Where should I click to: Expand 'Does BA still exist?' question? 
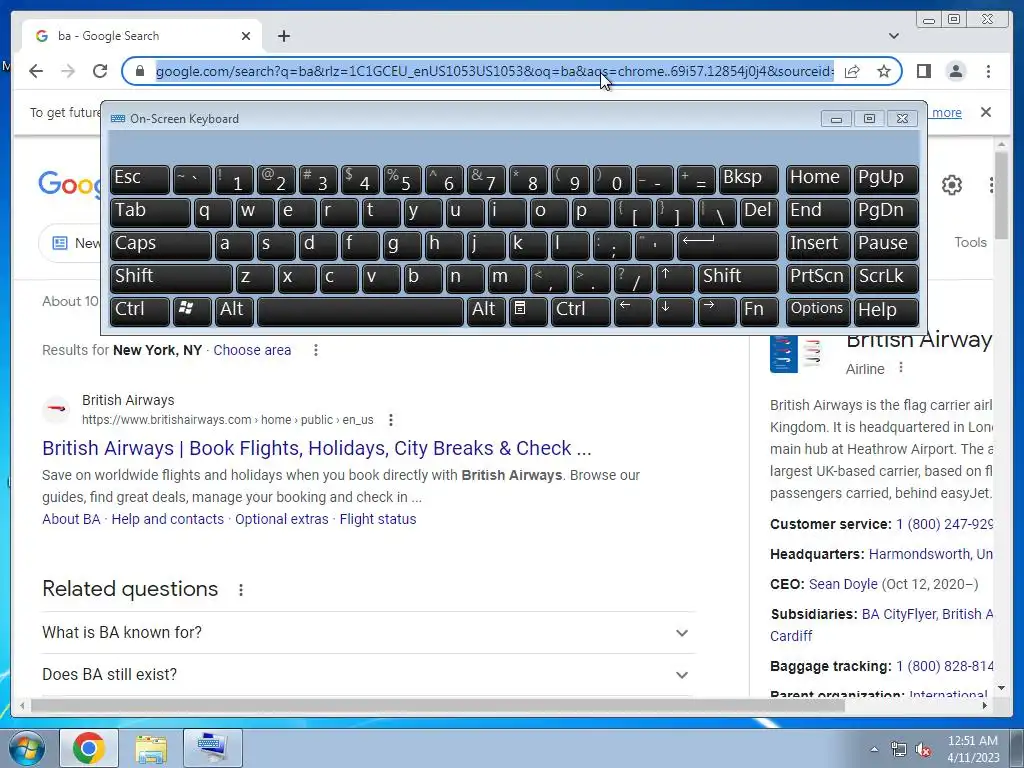click(x=368, y=675)
